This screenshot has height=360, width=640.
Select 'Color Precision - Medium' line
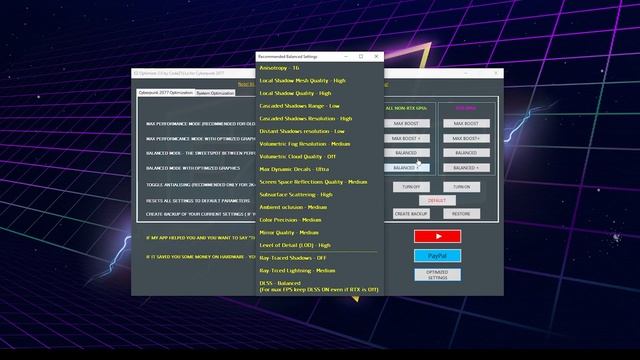coord(290,220)
